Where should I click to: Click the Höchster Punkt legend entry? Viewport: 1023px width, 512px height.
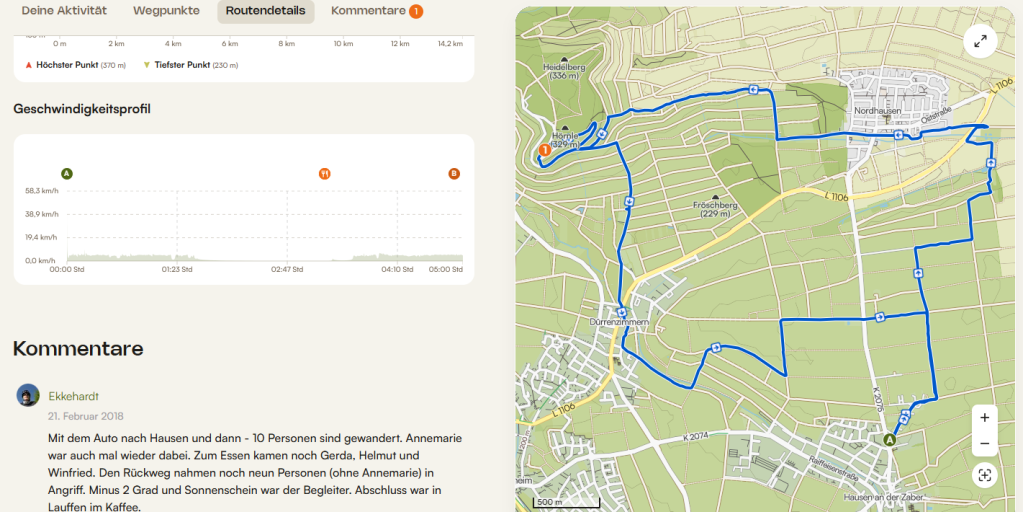pos(76,65)
